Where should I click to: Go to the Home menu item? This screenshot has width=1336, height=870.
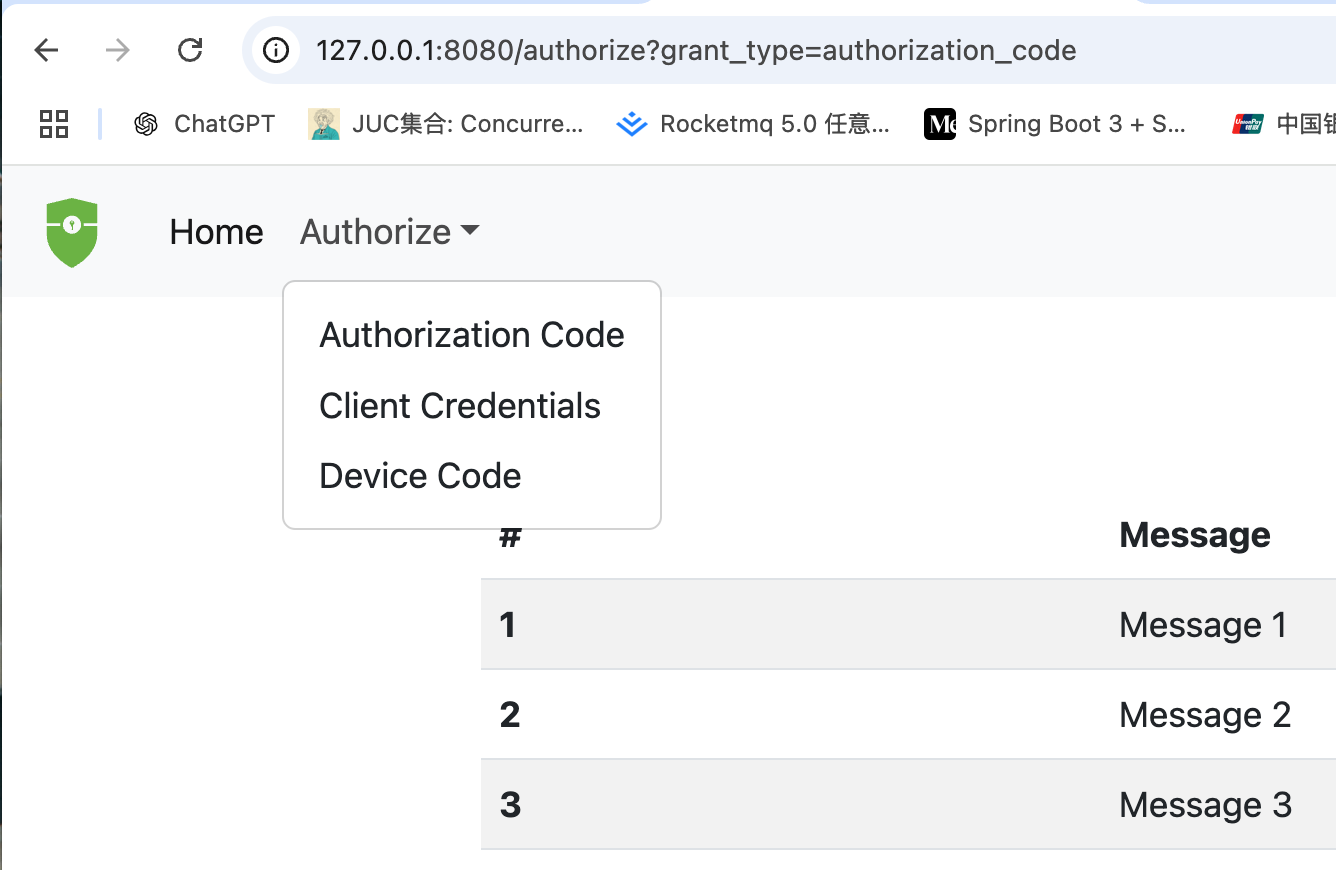[216, 232]
